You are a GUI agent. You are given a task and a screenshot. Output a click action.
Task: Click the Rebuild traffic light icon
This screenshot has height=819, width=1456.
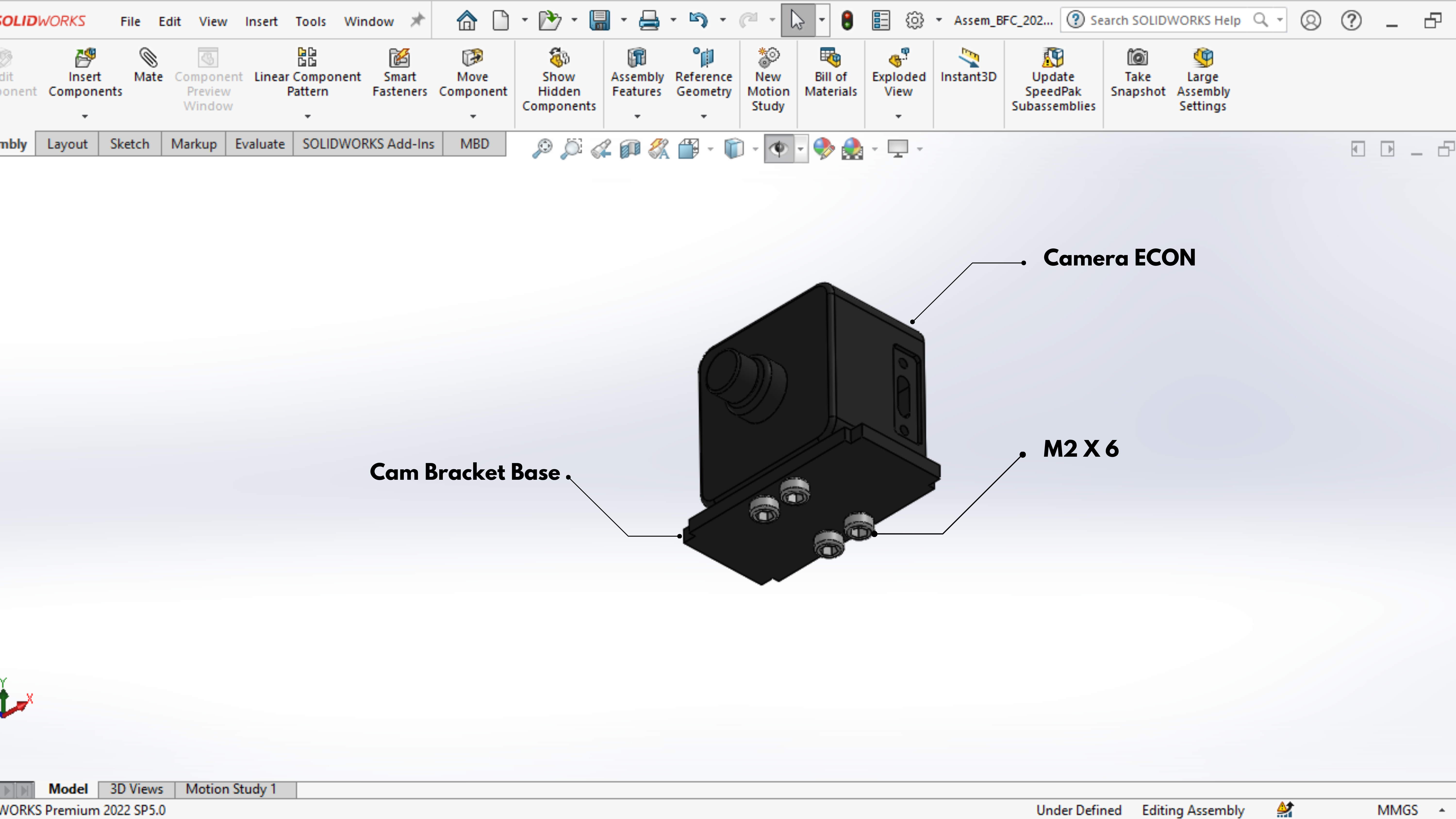point(847,21)
